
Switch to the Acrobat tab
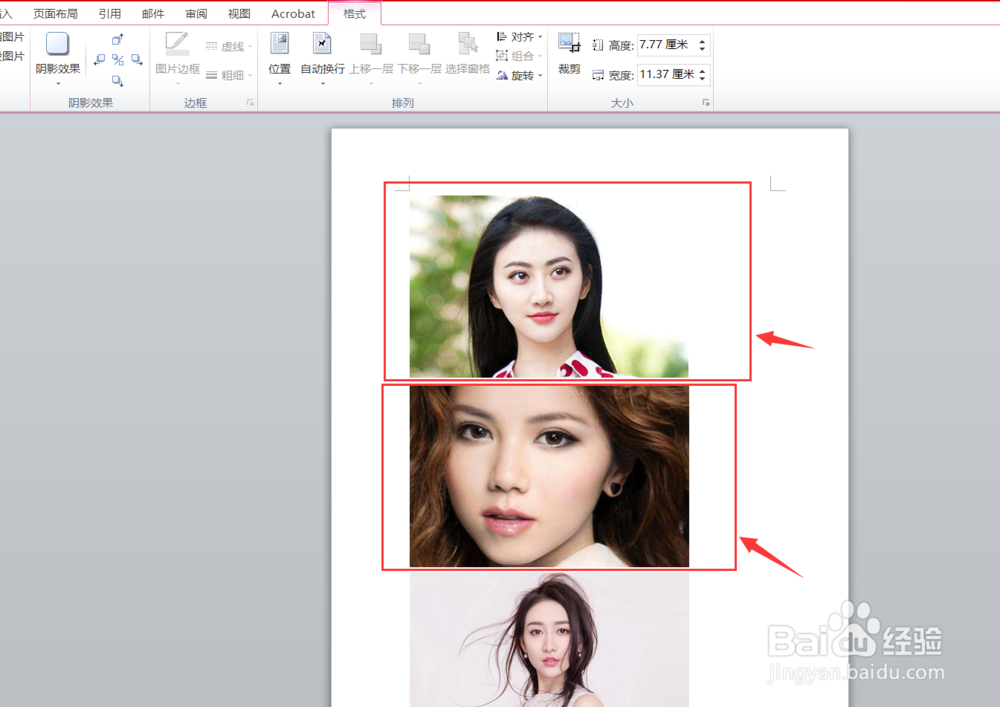pos(293,13)
